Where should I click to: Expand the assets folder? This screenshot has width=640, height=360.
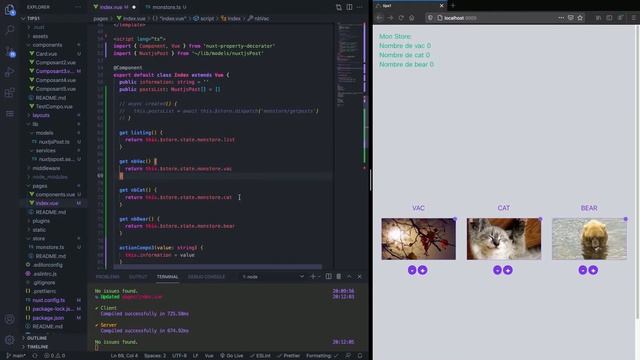(x=40, y=36)
